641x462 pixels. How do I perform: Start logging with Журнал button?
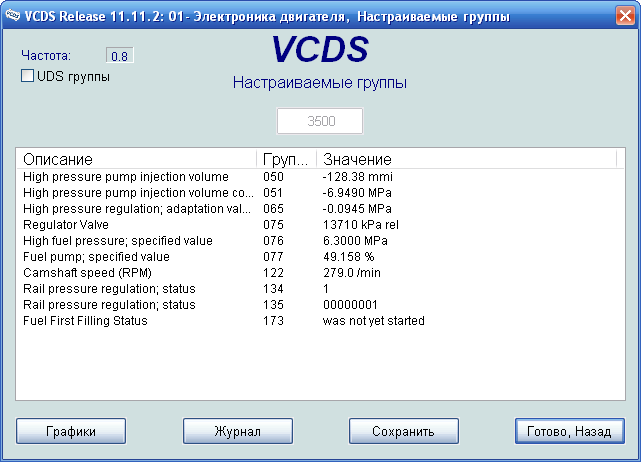tap(238, 431)
